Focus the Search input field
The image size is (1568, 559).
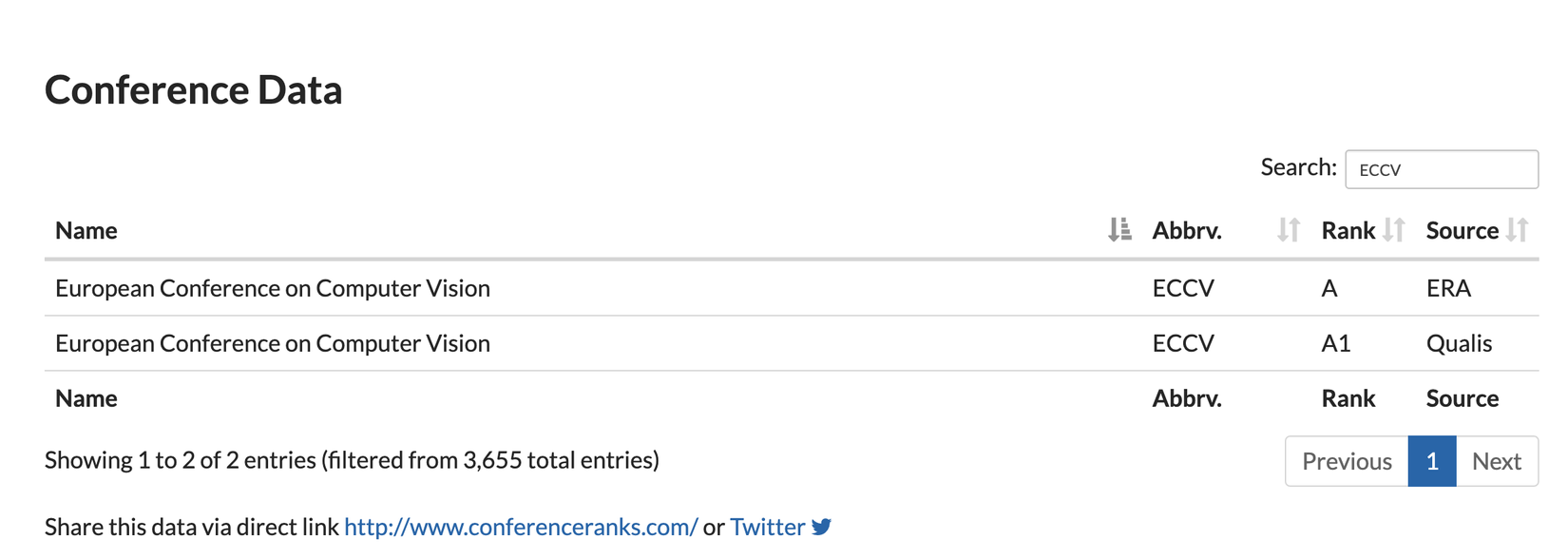(1441, 169)
